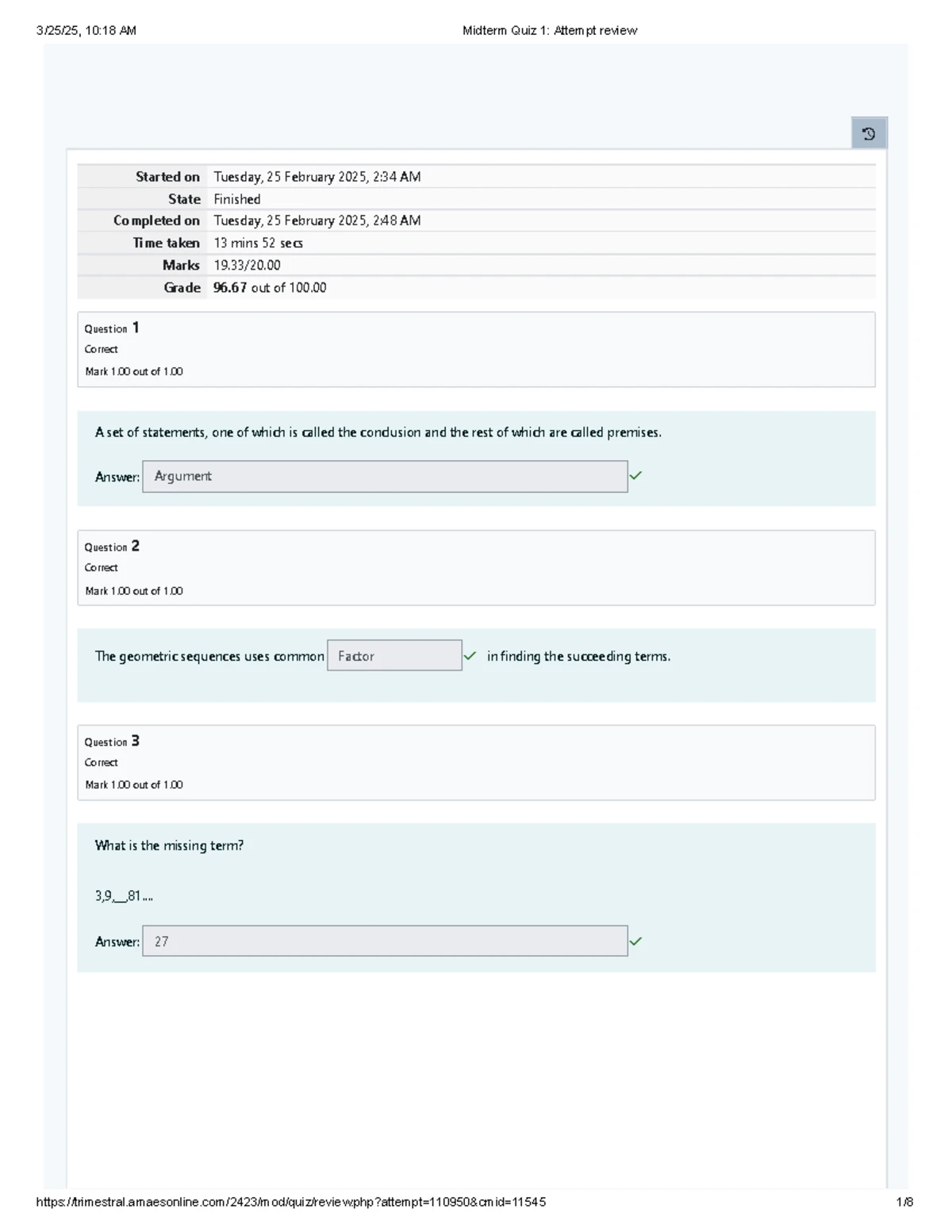952x1232 pixels.
Task: Click the marks value '19.33/20.00'
Action: pos(247,266)
